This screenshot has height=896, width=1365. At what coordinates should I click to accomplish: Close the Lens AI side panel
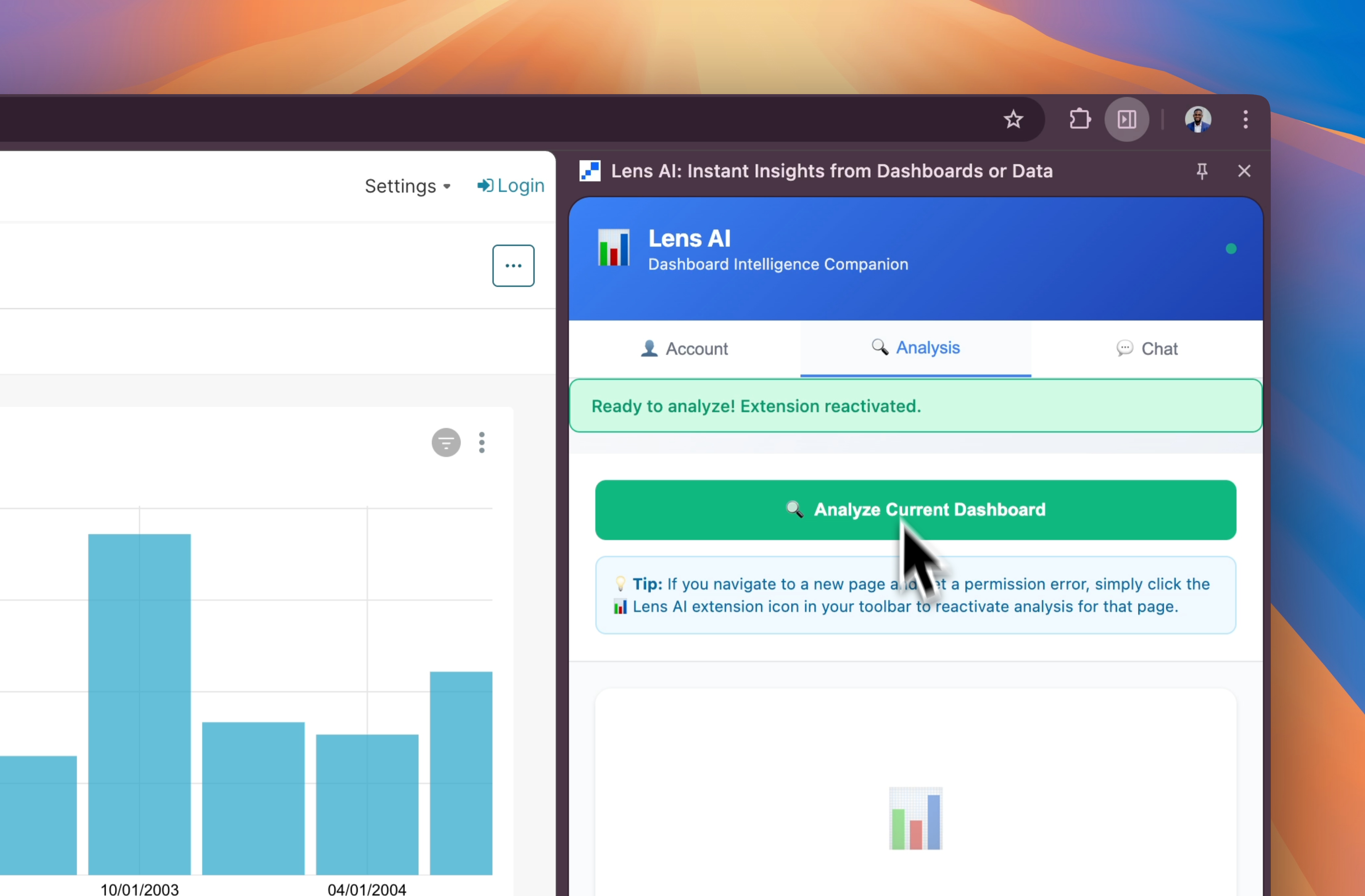point(1243,171)
